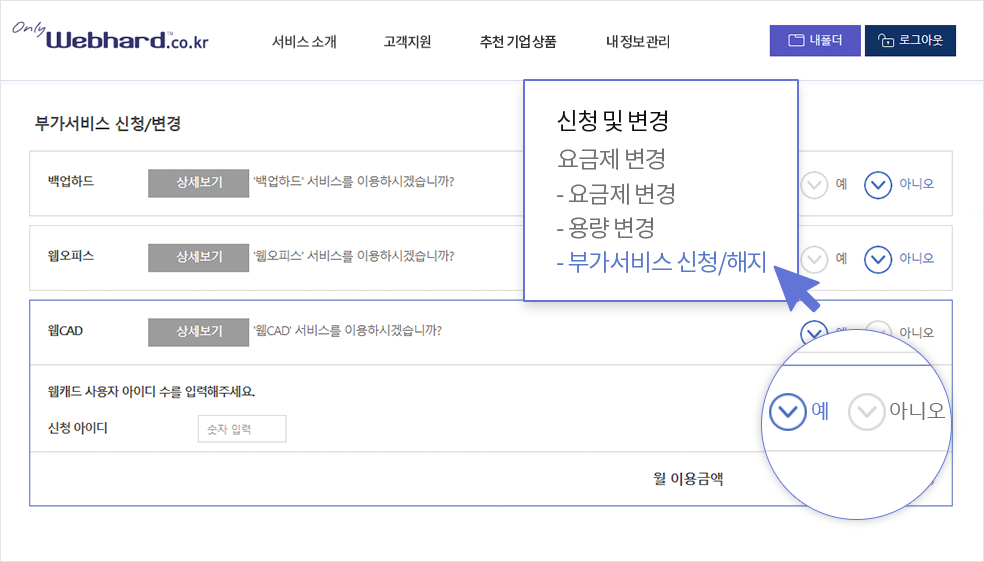
Task: Click the 월 이용금액 label
Action: point(688,479)
